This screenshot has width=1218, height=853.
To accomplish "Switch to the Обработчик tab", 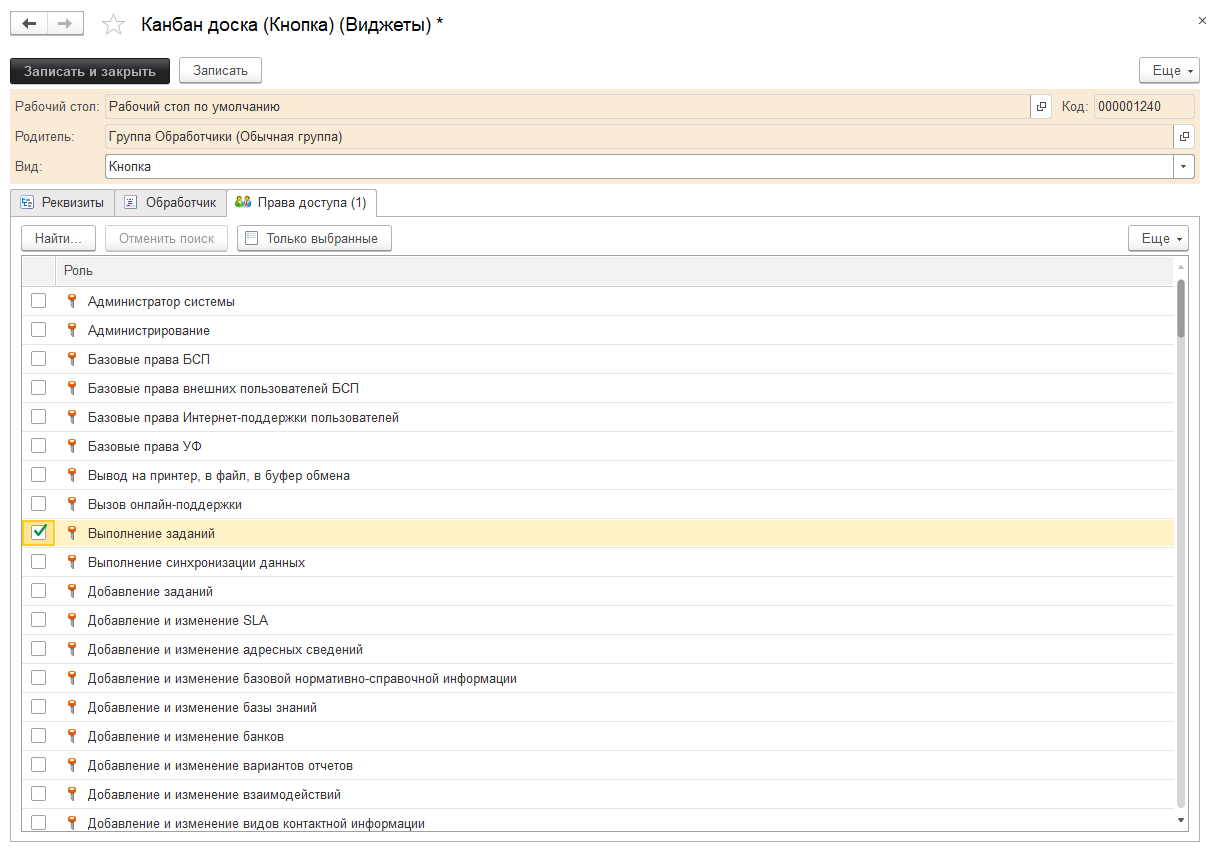I will pos(170,203).
